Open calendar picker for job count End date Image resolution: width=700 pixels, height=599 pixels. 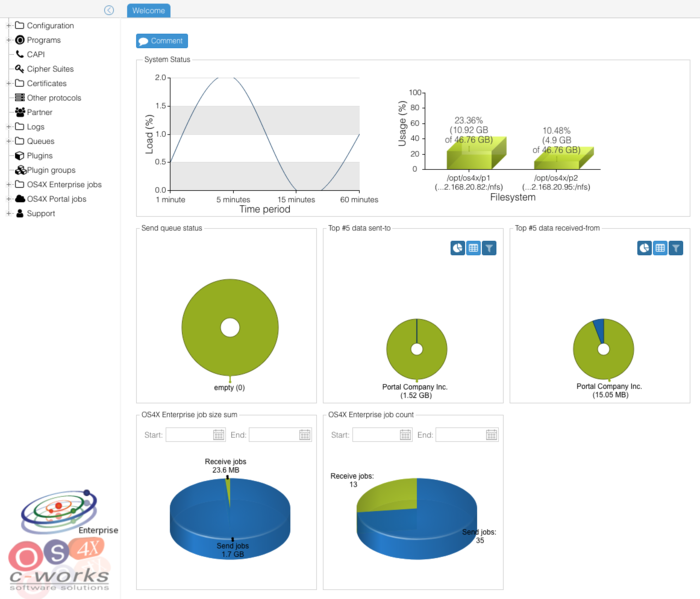click(x=491, y=435)
